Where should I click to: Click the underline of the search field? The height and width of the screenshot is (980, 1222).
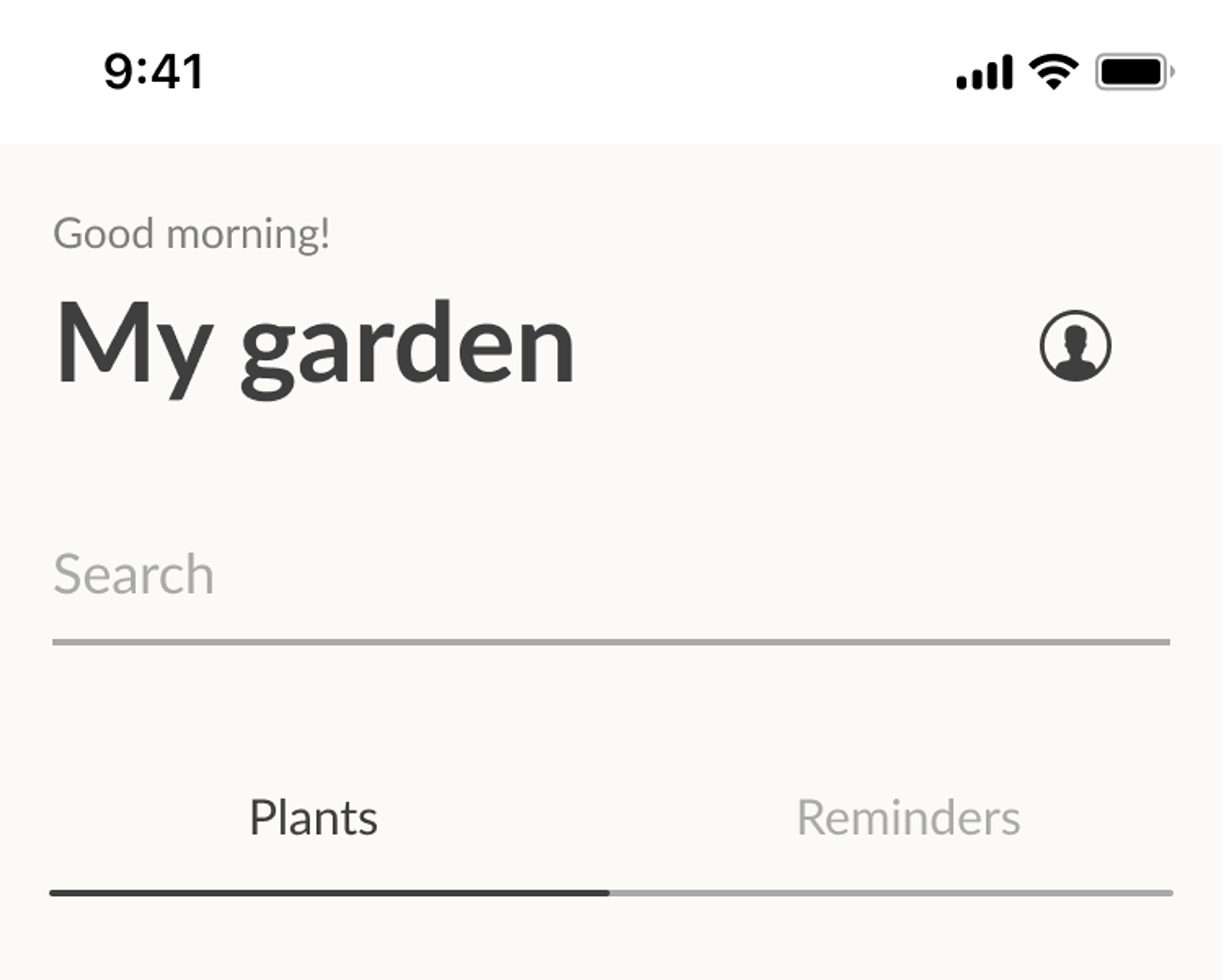(611, 642)
